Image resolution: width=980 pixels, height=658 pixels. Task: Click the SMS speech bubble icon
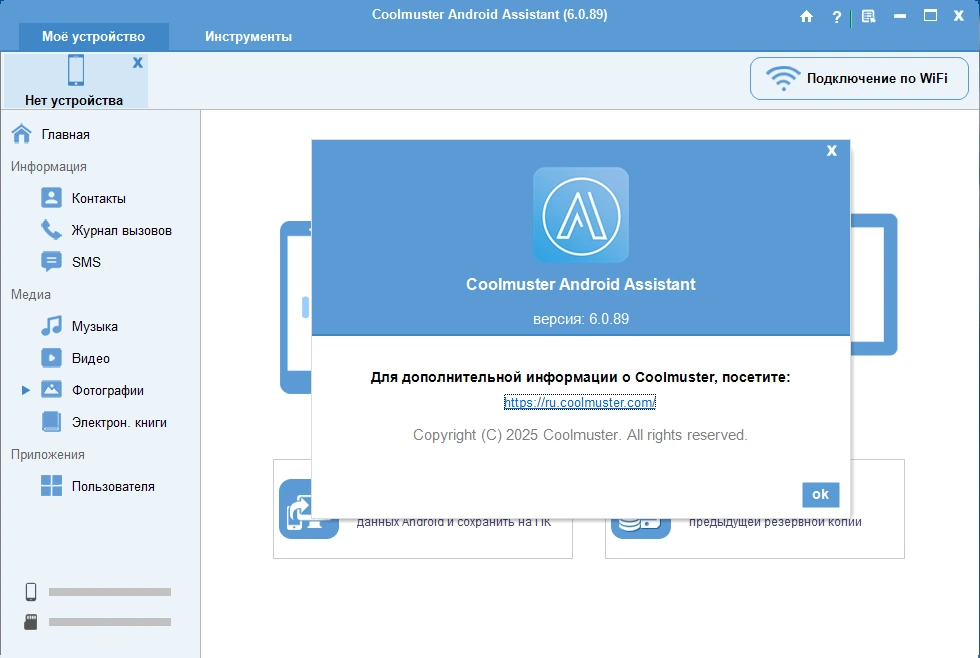(x=51, y=262)
